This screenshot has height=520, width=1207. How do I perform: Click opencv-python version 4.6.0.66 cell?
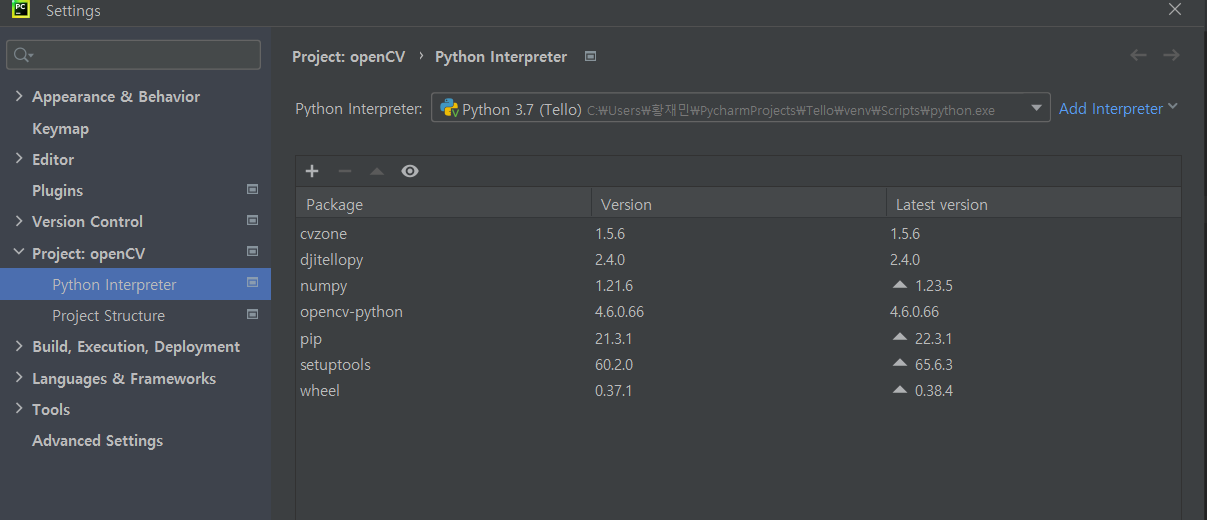[x=619, y=311]
